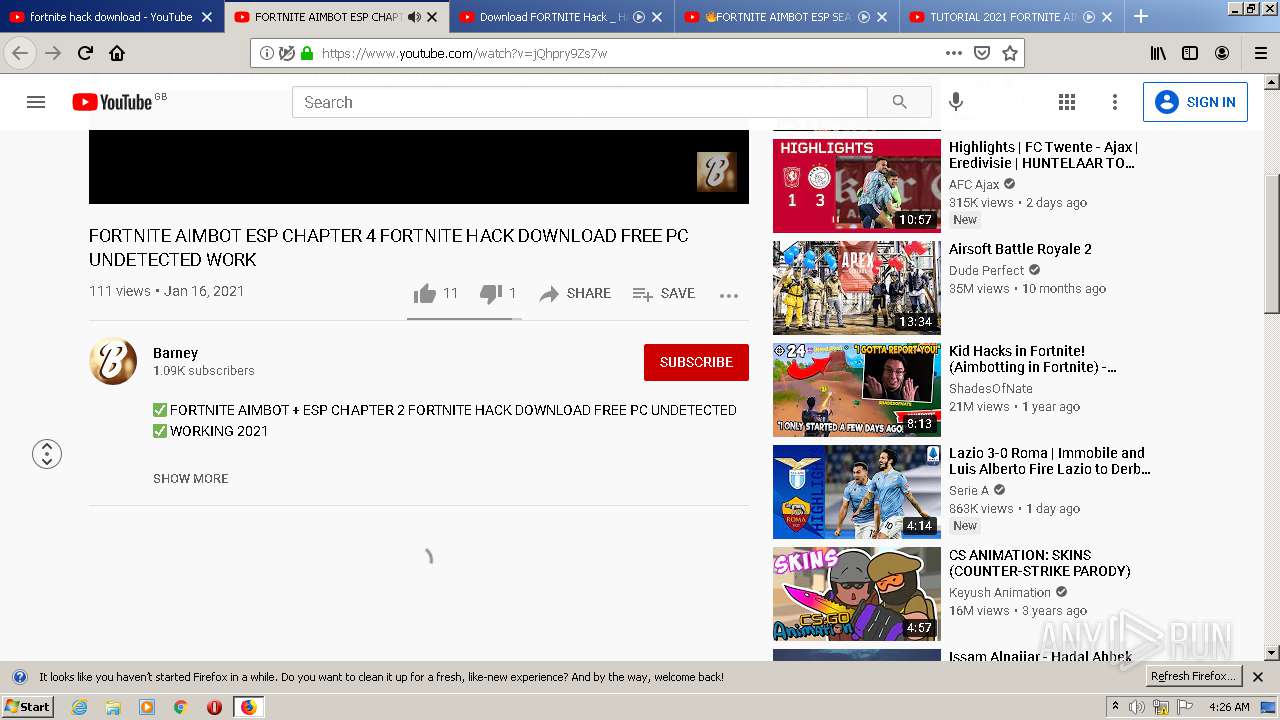The image size is (1280, 720).
Task: Close the Download FORTNITE Hack tab
Action: coord(657,17)
